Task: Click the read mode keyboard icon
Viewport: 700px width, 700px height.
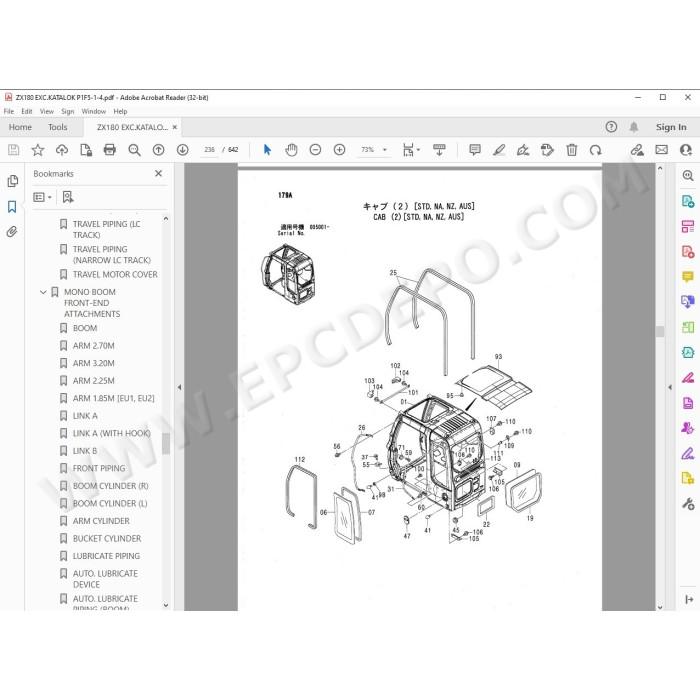Action: [439, 150]
